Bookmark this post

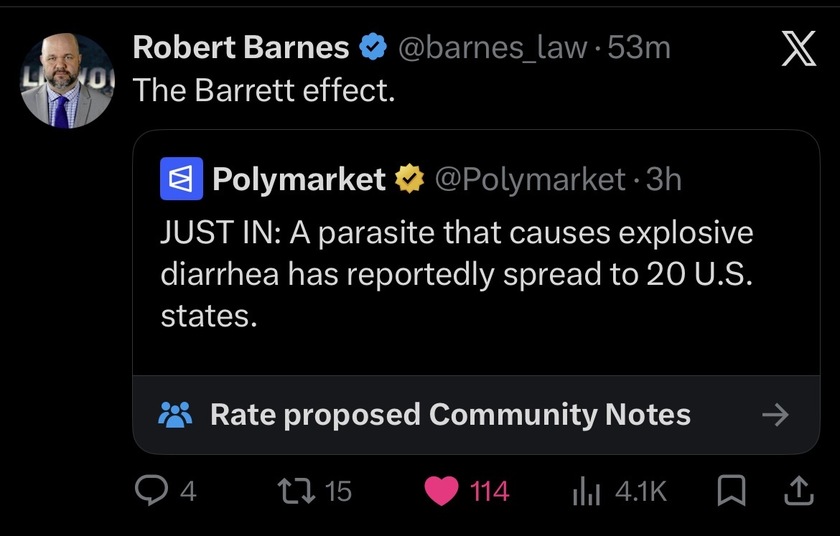(x=731, y=490)
